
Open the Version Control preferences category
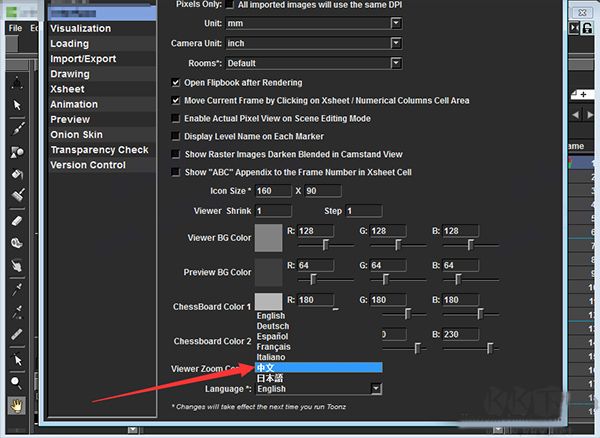click(x=88, y=165)
